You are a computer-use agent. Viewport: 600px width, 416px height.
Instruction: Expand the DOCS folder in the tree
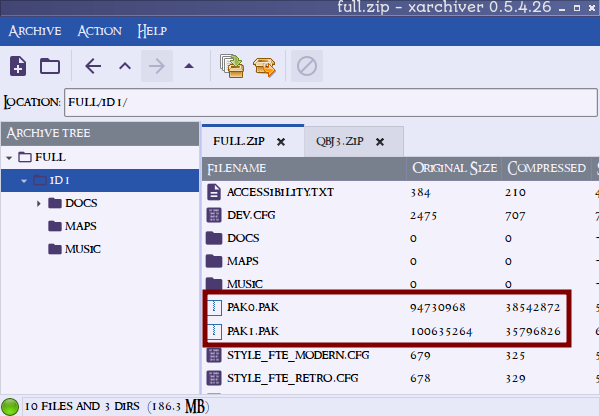[x=39, y=204]
